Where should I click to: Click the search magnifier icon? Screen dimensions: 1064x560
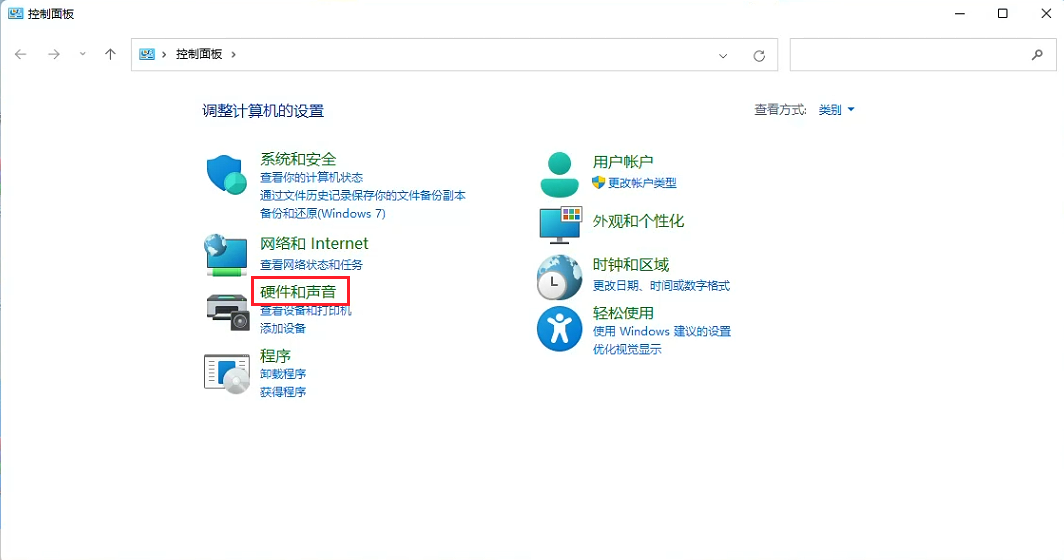point(1037,55)
